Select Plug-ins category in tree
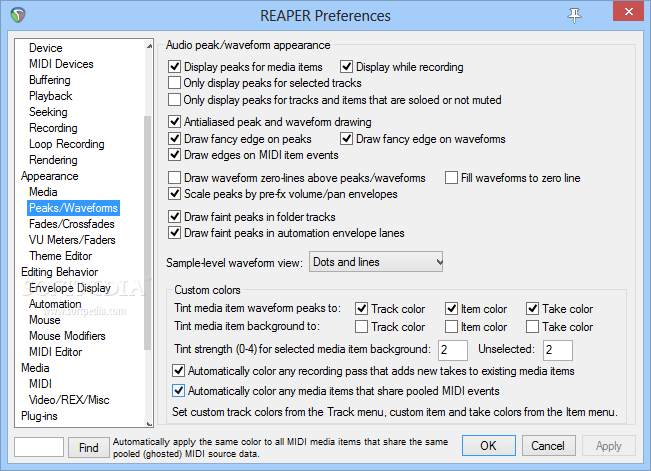651x471 pixels. [x=39, y=416]
